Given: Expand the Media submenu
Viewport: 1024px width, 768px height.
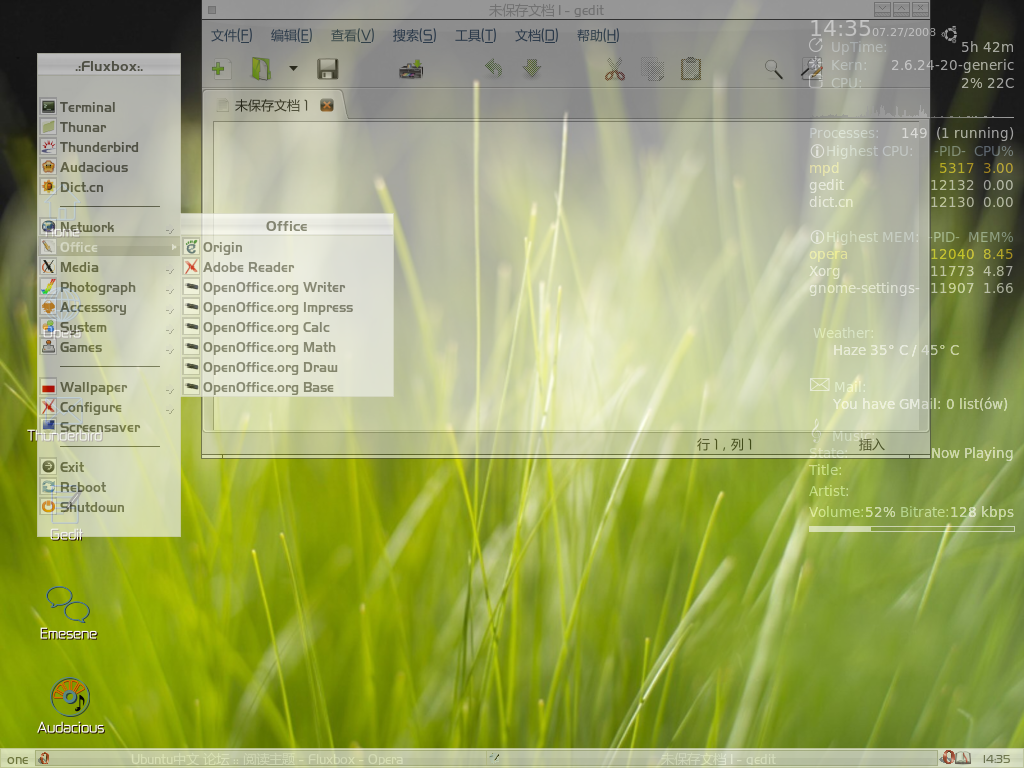Looking at the screenshot, I should tap(108, 267).
